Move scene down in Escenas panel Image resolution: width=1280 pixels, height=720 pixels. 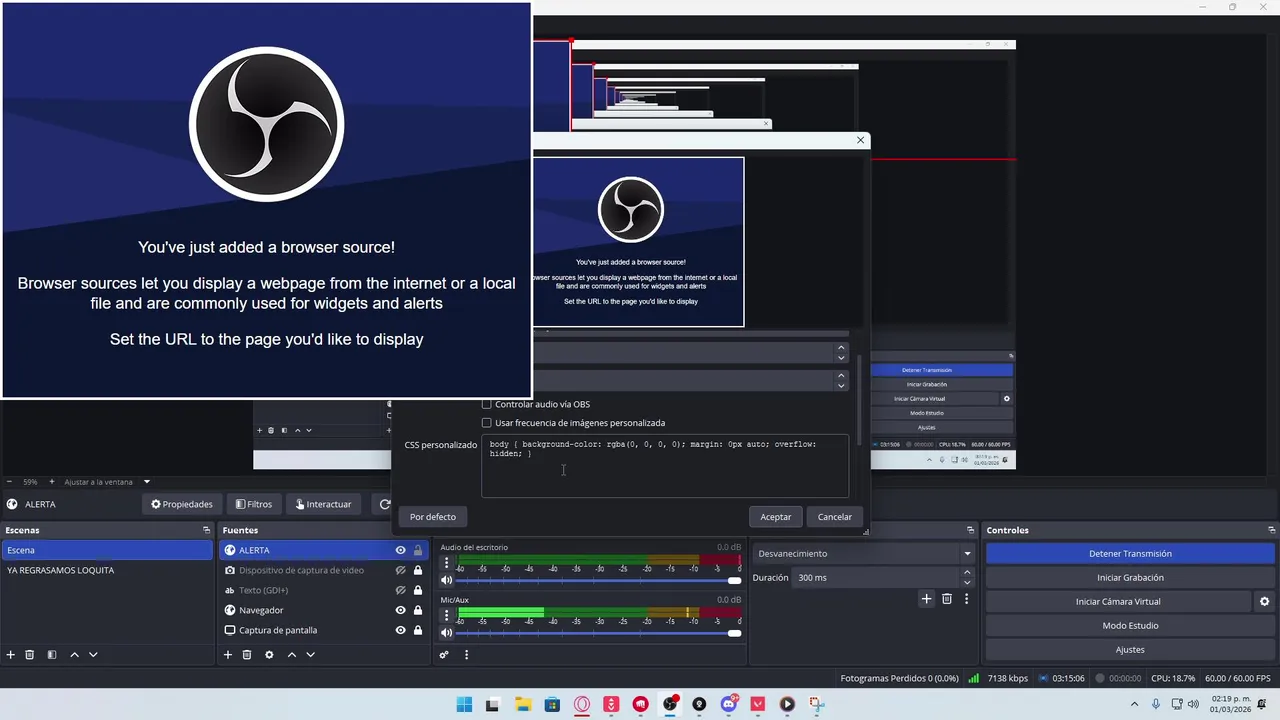click(x=93, y=655)
